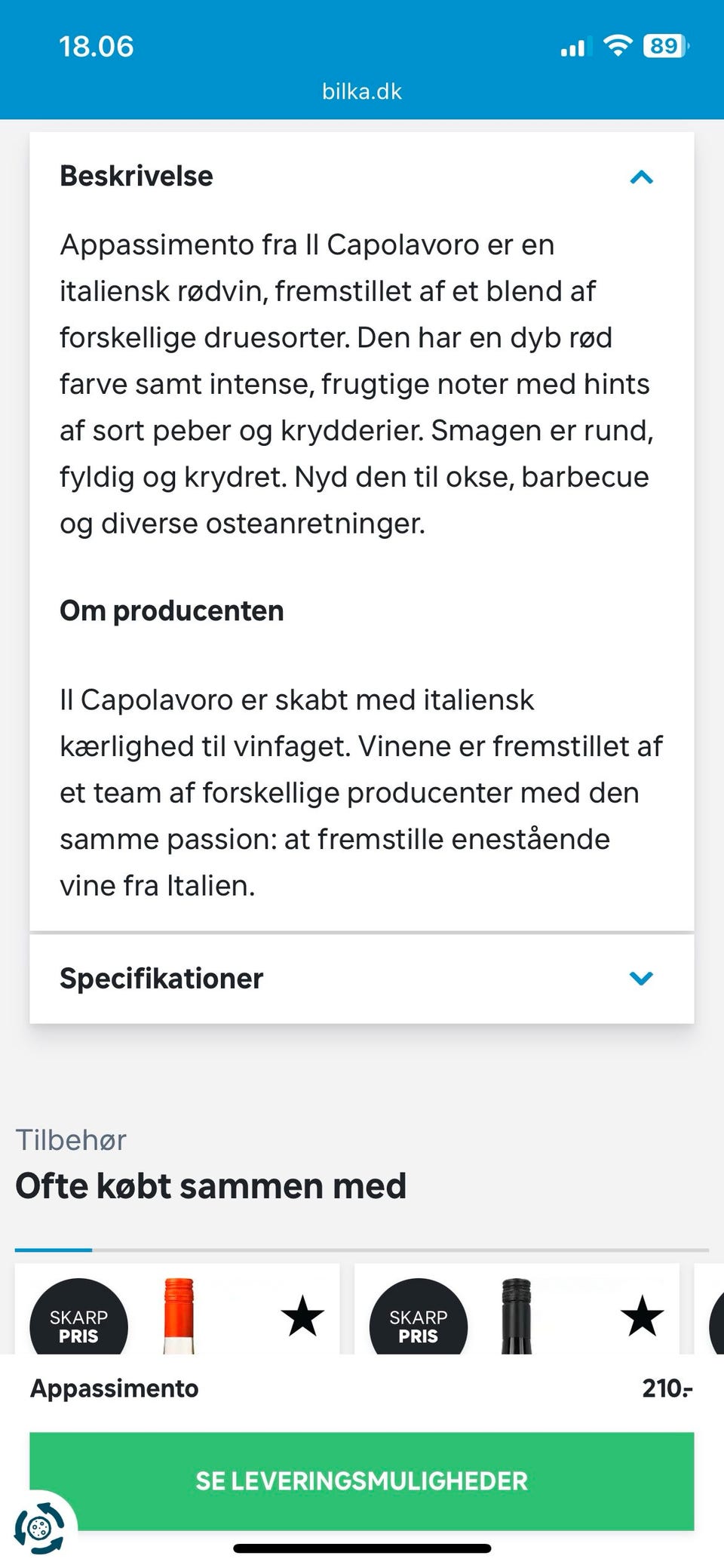The height and width of the screenshot is (1568, 724).
Task: Tap the Wi-Fi status icon
Action: pyautogui.click(x=618, y=46)
